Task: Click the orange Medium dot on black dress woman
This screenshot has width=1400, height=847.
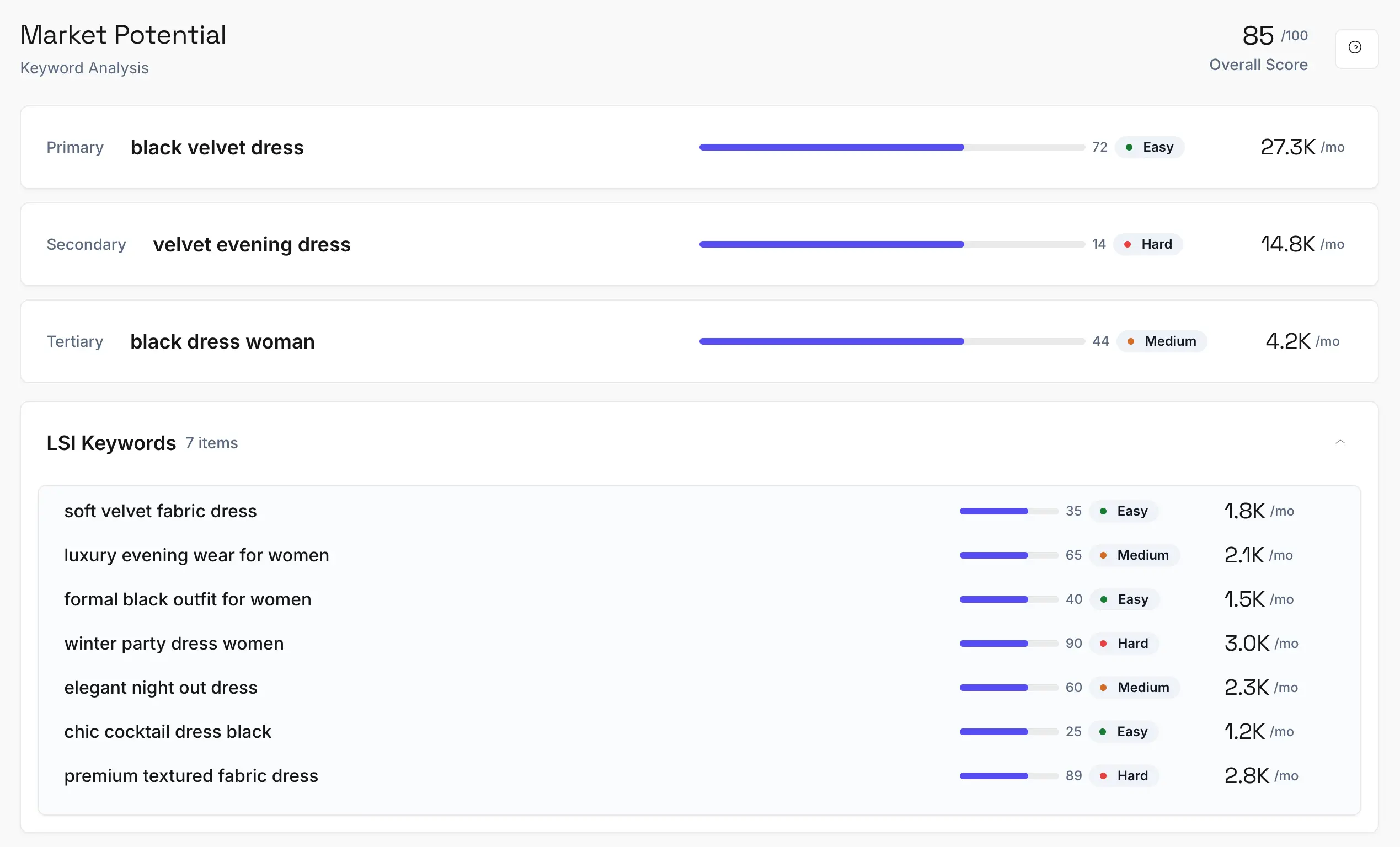Action: (1131, 342)
